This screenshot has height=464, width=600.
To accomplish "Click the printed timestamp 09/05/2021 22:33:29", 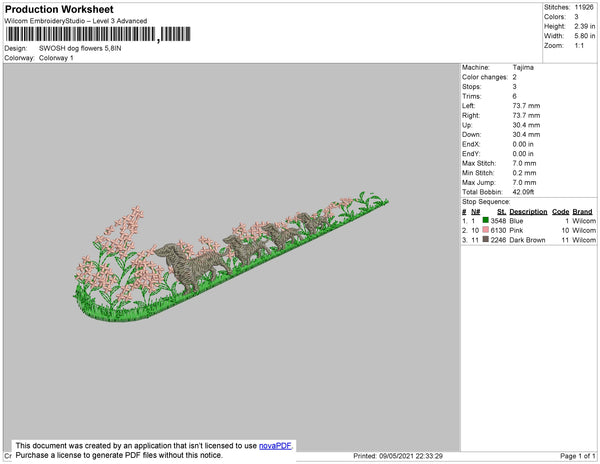I will 411,456.
